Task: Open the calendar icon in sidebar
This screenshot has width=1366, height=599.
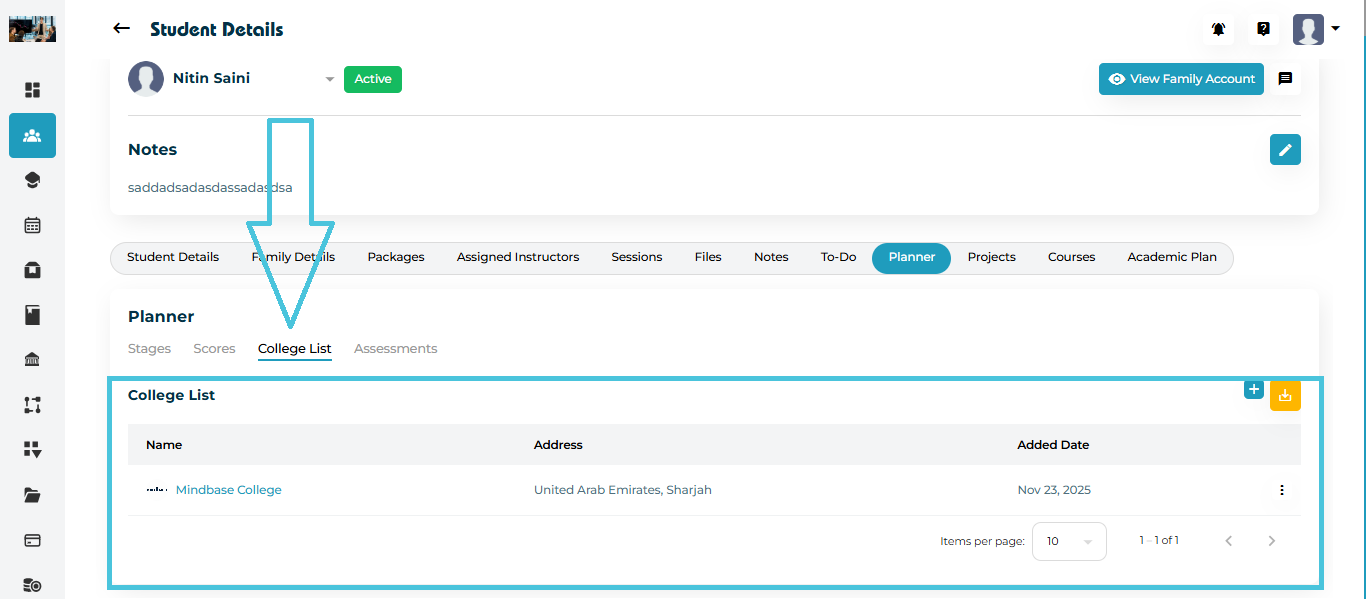Action: [32, 225]
